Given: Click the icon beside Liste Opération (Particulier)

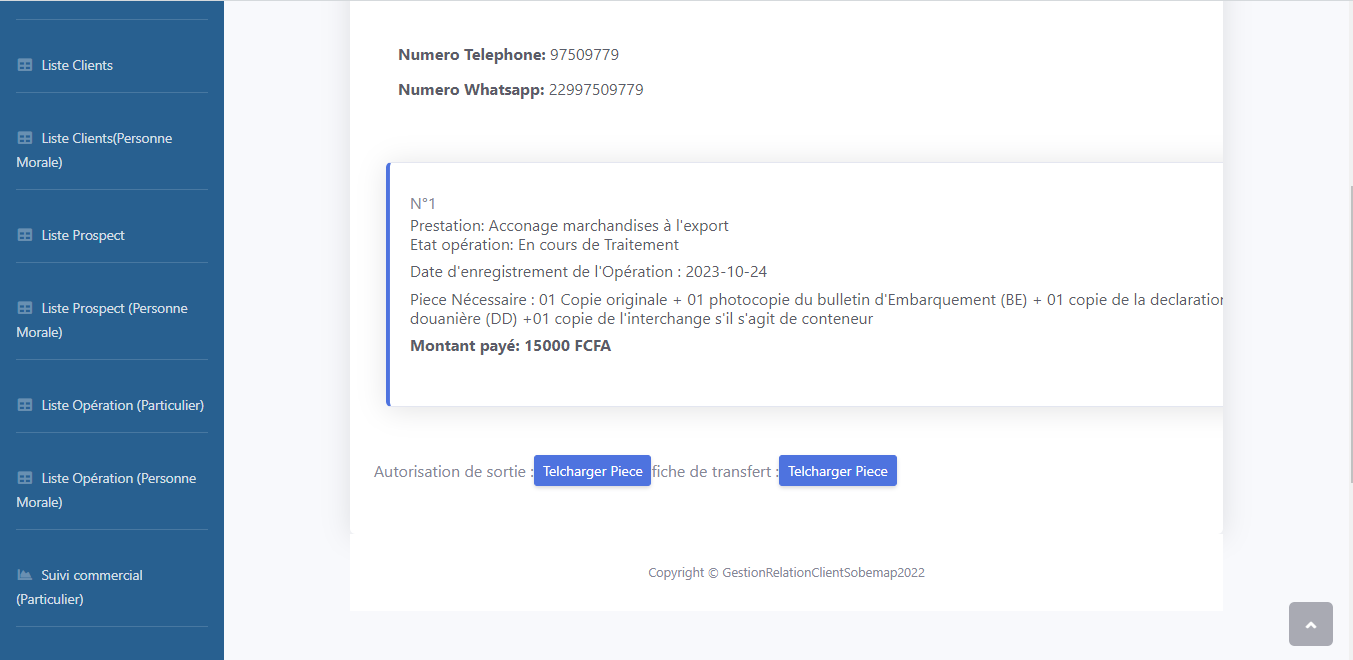Looking at the screenshot, I should click(25, 405).
